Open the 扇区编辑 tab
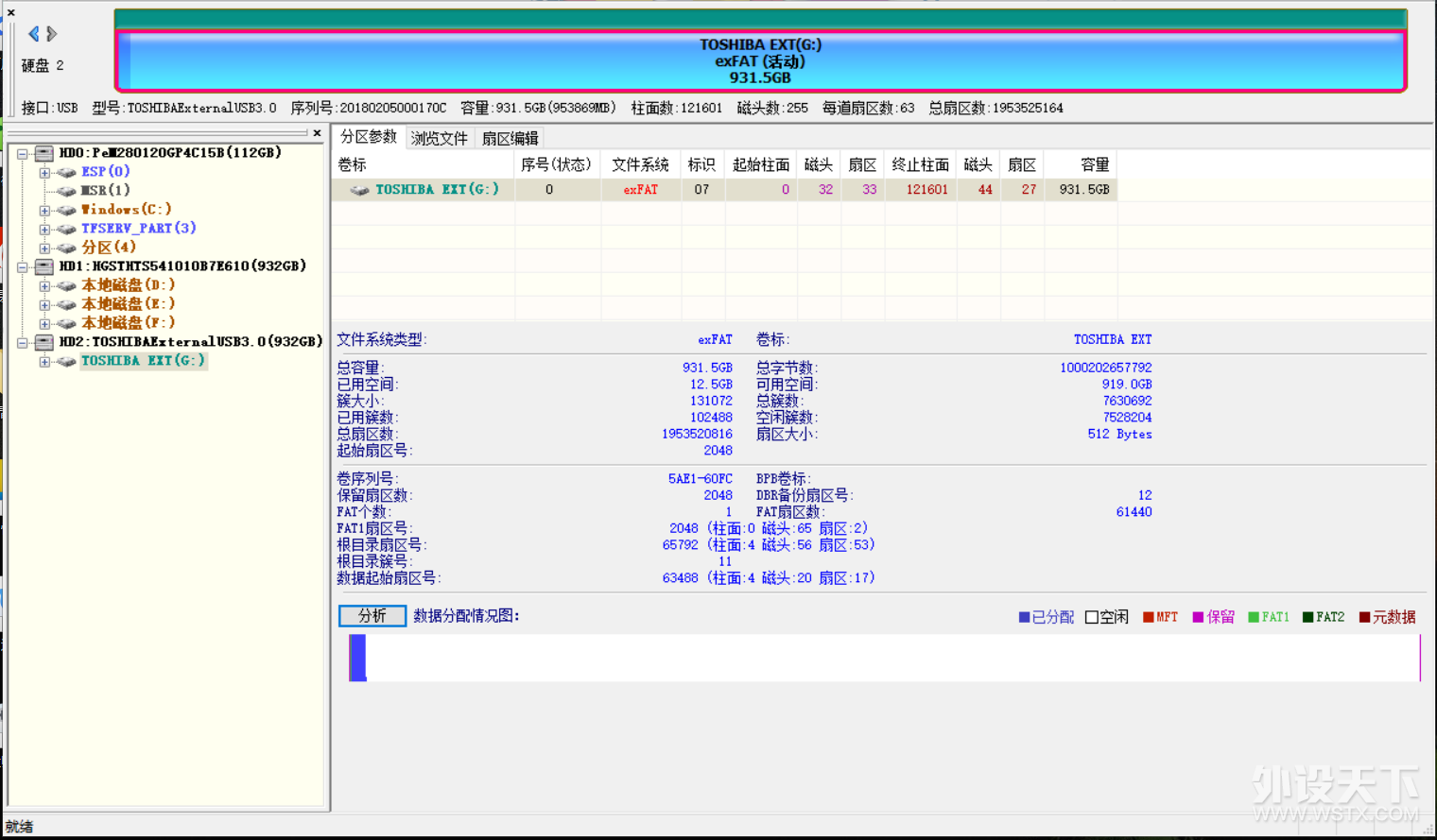The image size is (1437, 840). [x=510, y=138]
